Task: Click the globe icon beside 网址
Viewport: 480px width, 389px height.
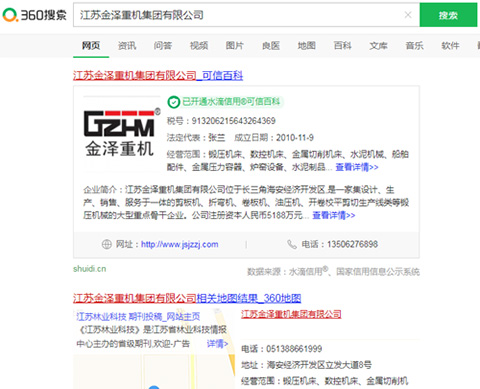Action: 106,244
